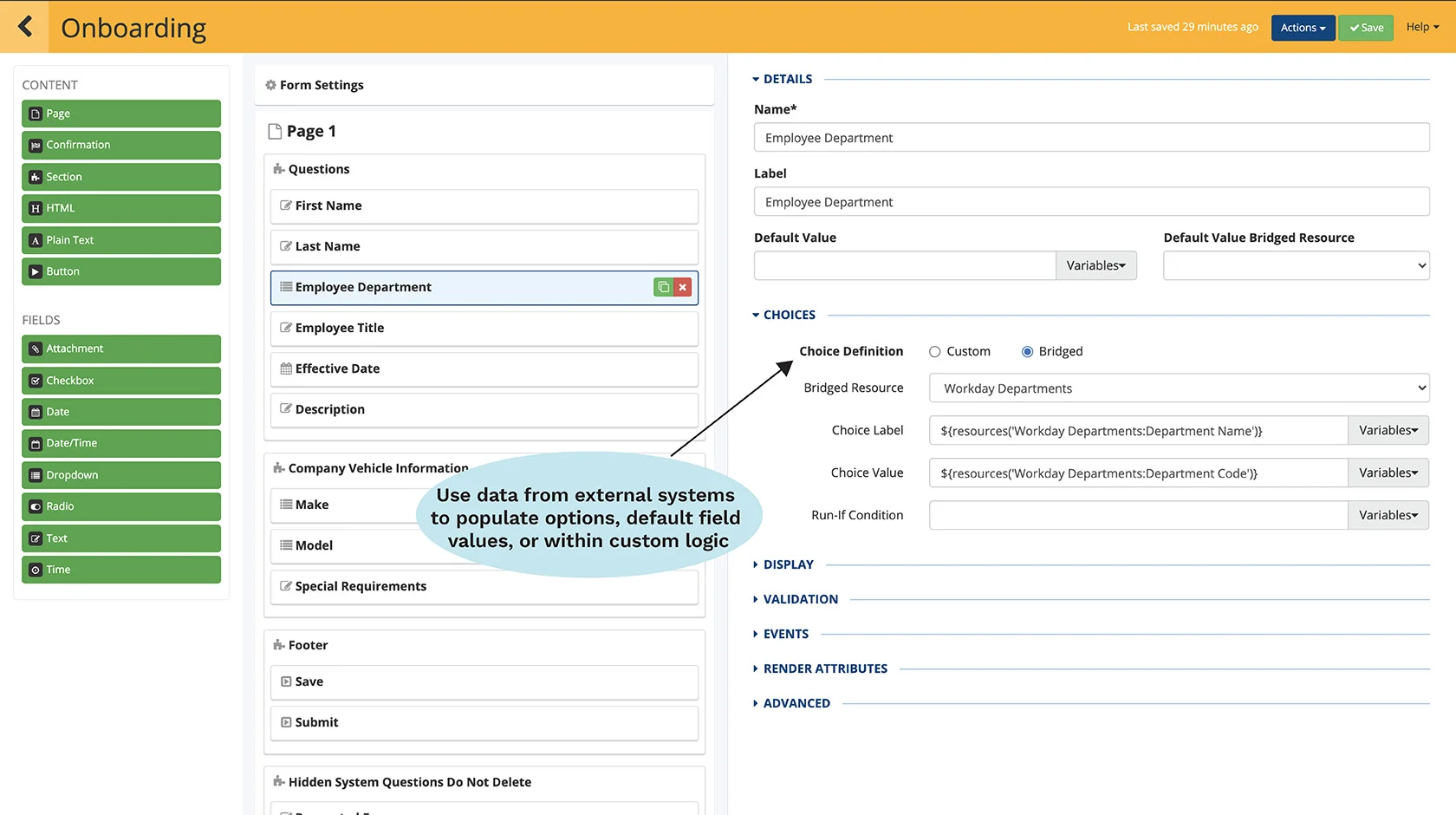The width and height of the screenshot is (1456, 815).
Task: Add a Radio field
Action: (121, 506)
